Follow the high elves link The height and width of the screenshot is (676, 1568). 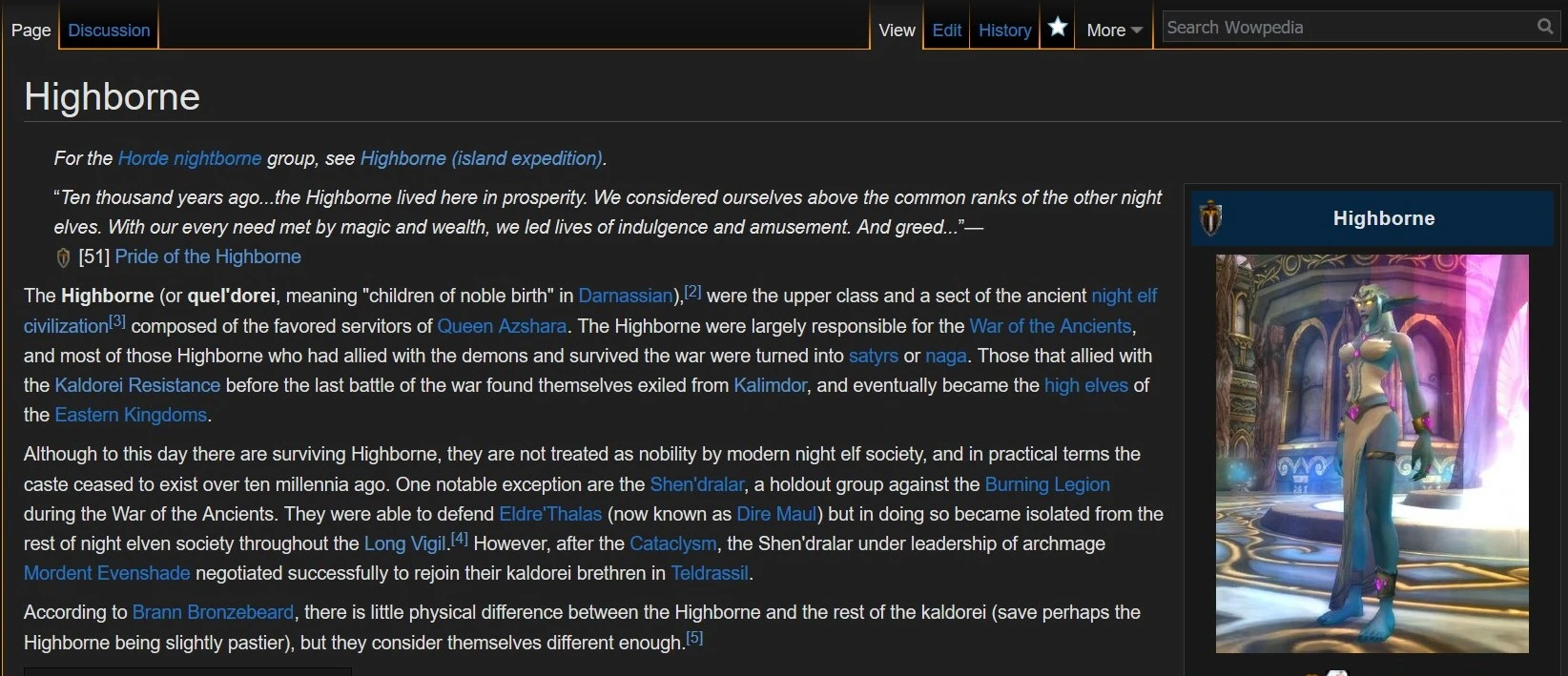click(x=1086, y=385)
